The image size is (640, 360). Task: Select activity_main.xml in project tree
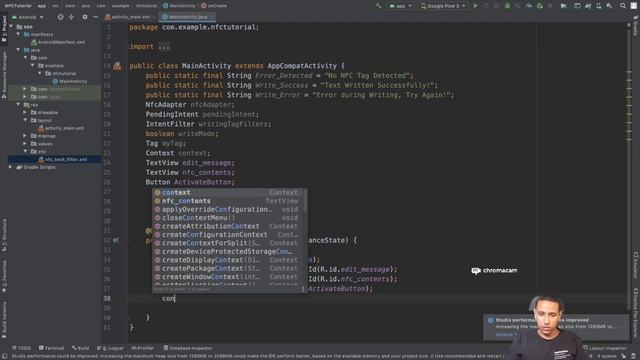coord(61,128)
